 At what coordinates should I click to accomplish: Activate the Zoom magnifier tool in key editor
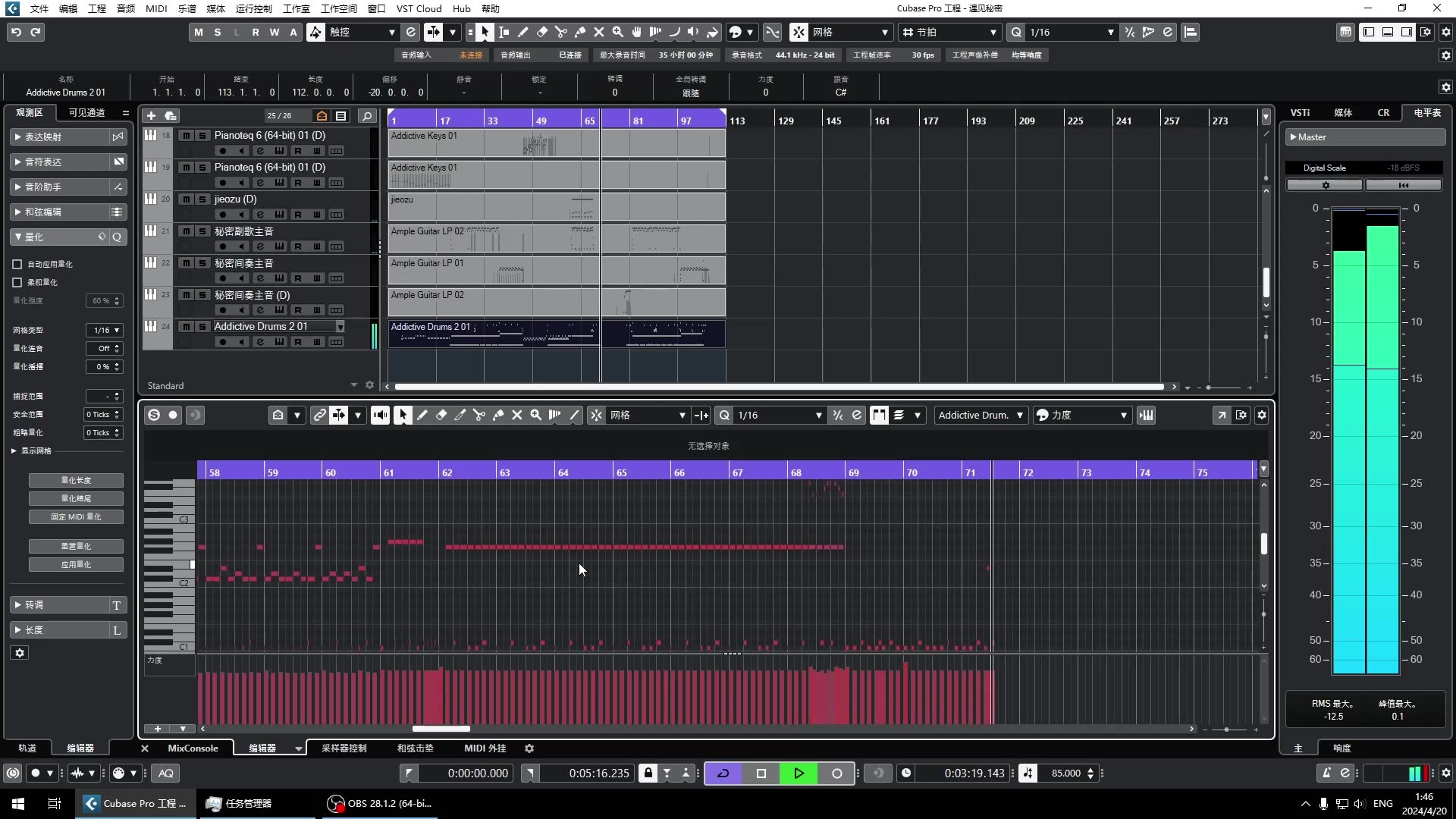click(x=536, y=415)
